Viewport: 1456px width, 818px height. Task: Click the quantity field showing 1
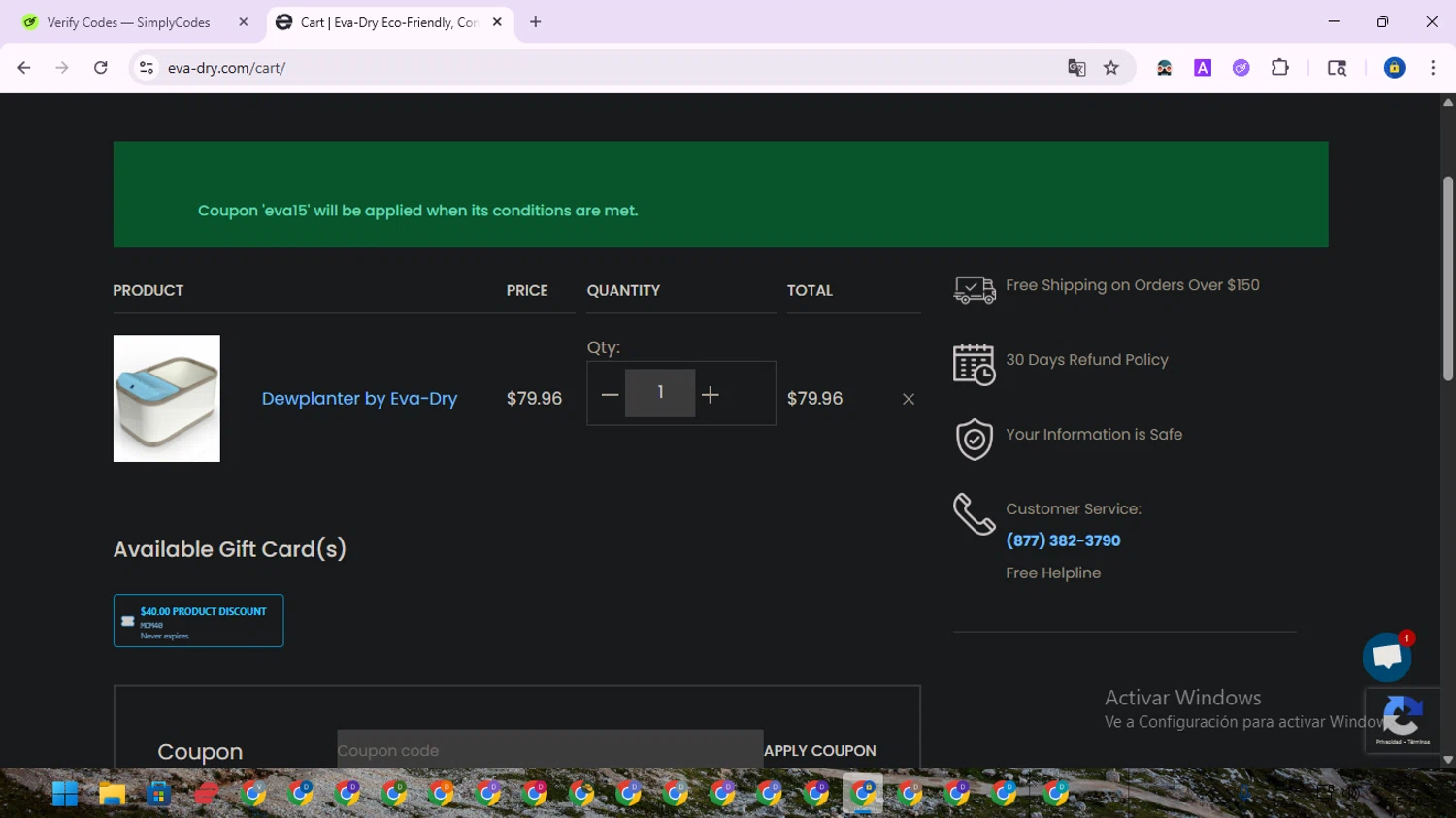[x=660, y=393]
